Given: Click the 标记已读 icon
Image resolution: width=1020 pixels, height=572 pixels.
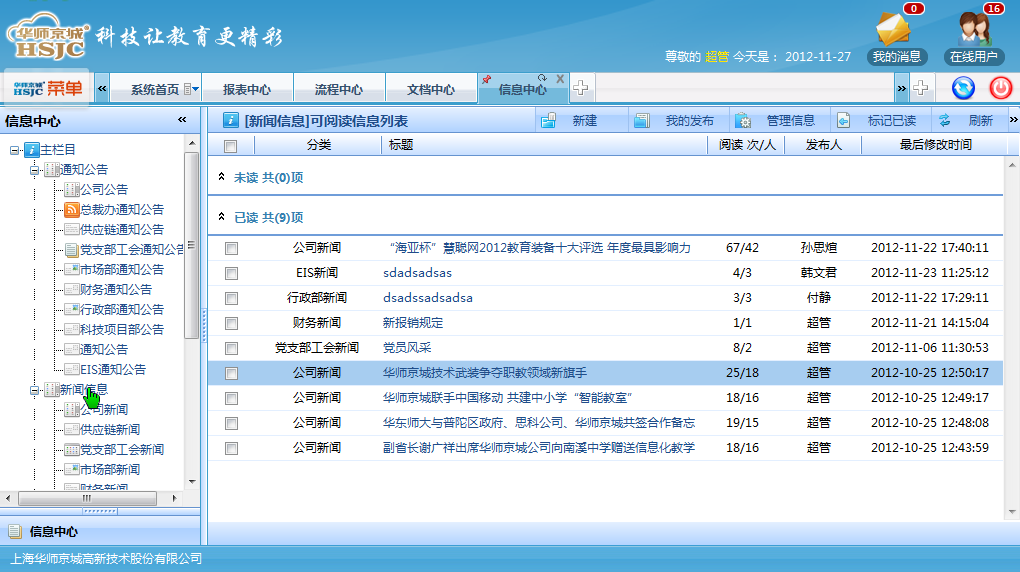Looking at the screenshot, I should pos(844,120).
